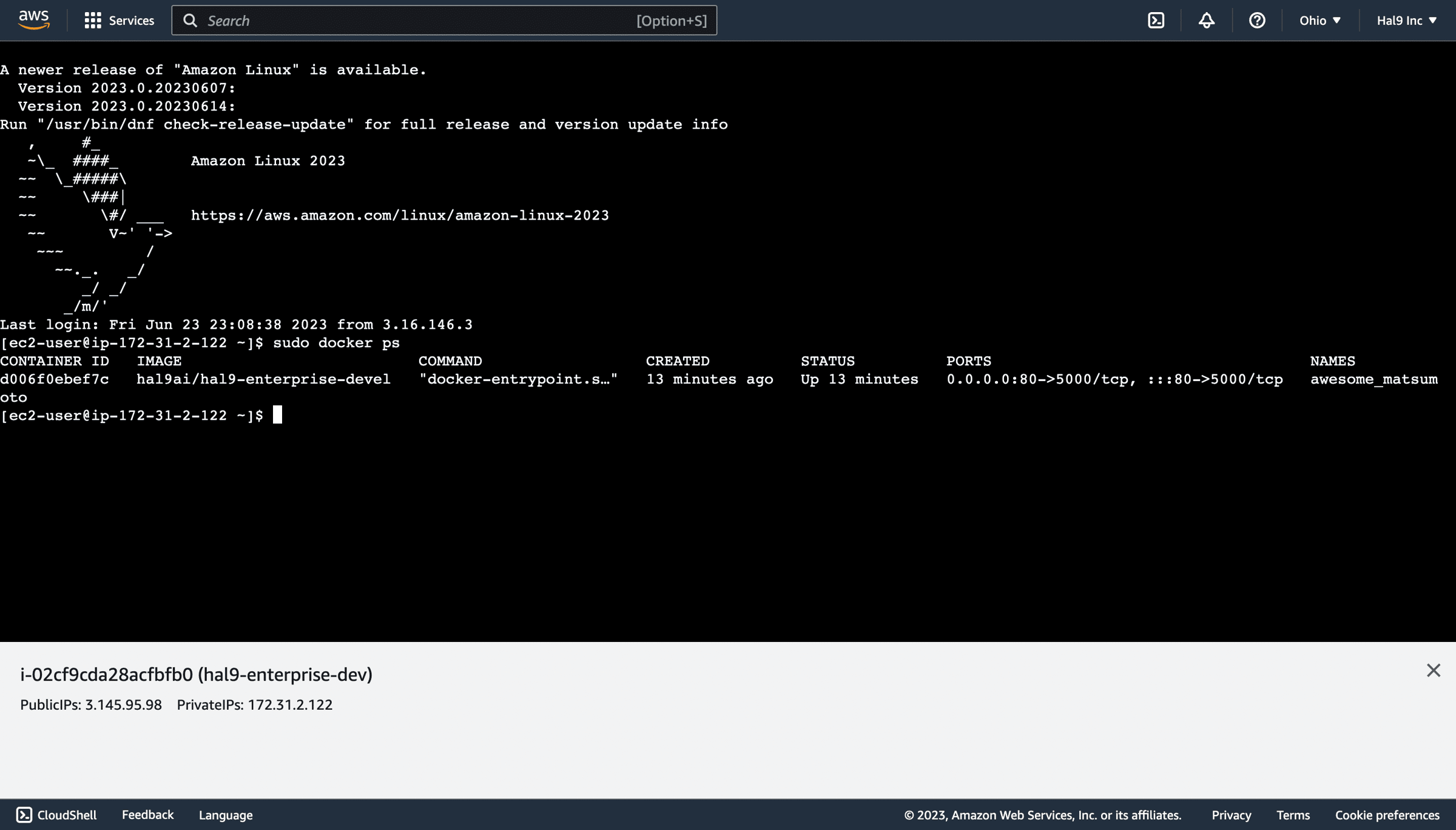Open the help question-mark menu
The height and width of the screenshot is (830, 1456).
tap(1257, 21)
